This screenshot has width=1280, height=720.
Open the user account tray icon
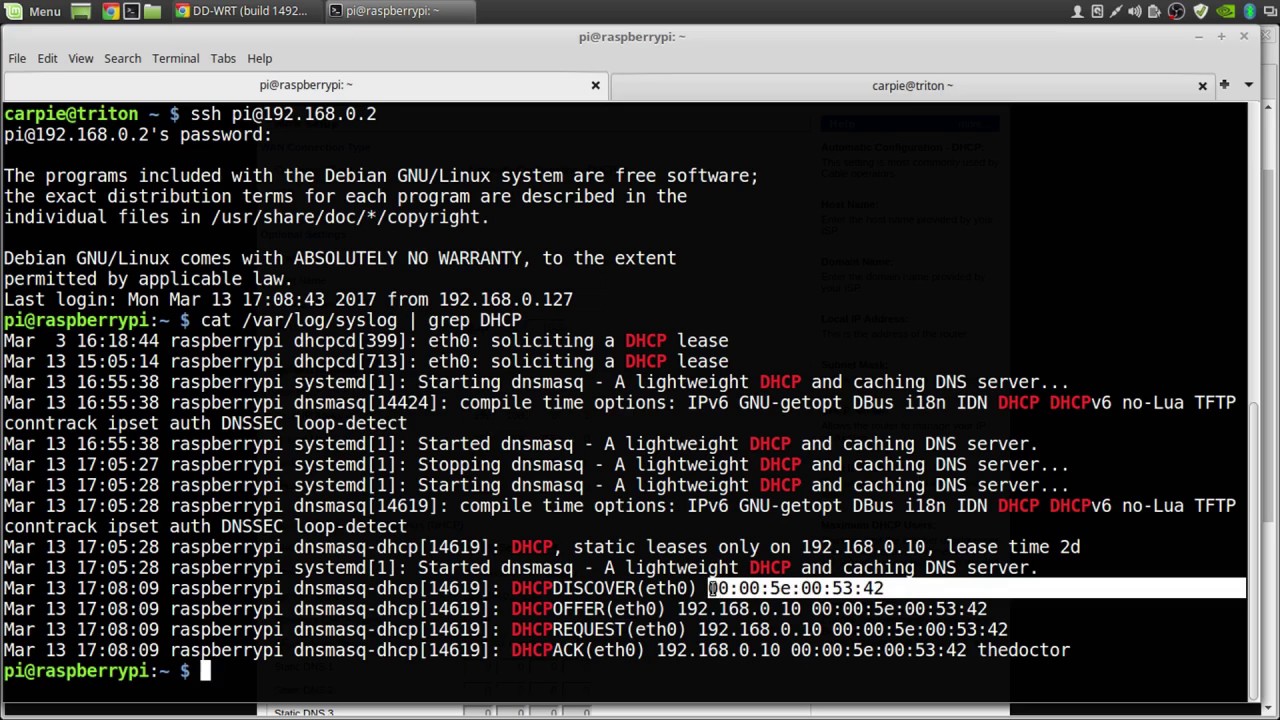[1077, 11]
